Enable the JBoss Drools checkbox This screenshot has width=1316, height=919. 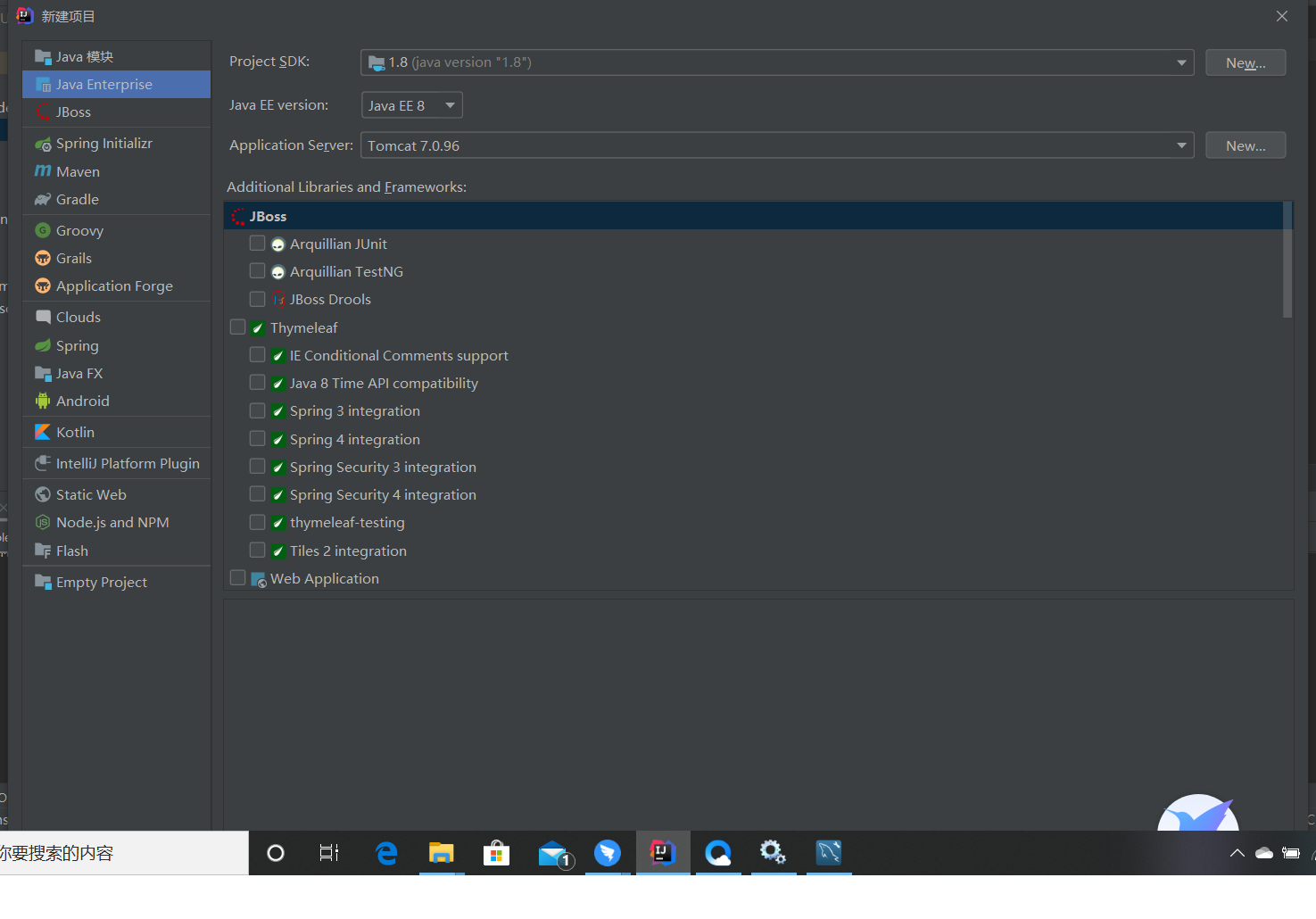pos(258,299)
